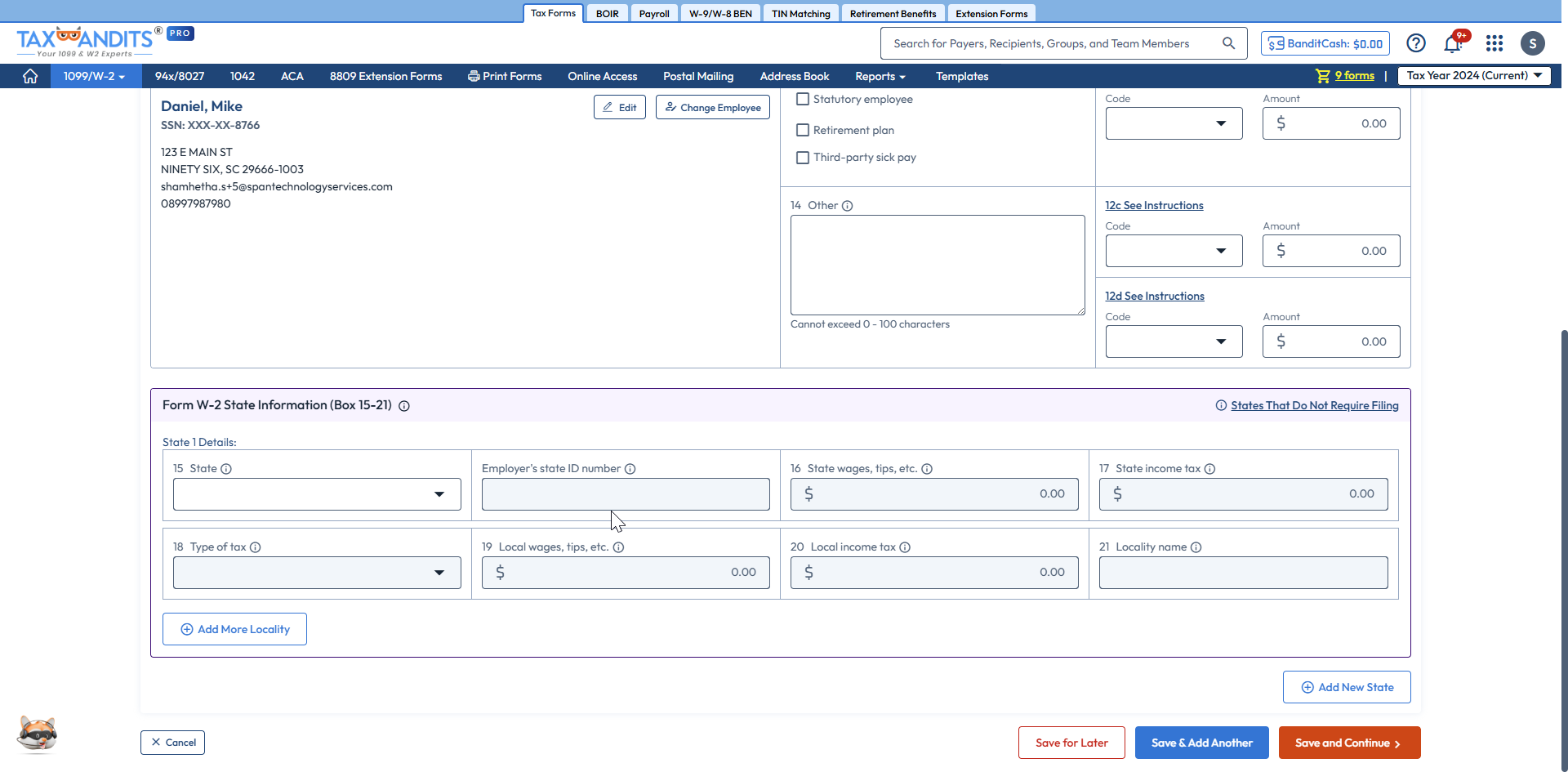Open States That Do Not Require Filing

coord(1315,406)
